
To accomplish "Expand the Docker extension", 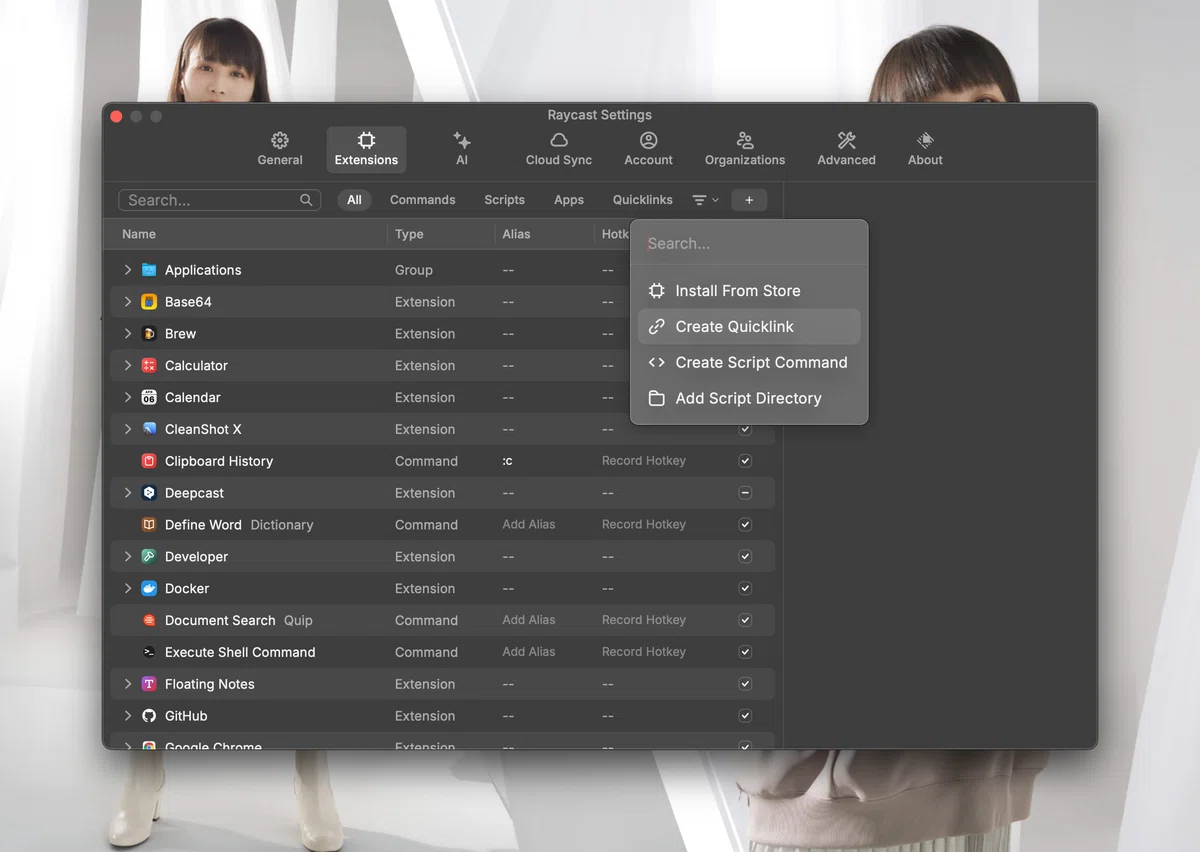I will (128, 589).
